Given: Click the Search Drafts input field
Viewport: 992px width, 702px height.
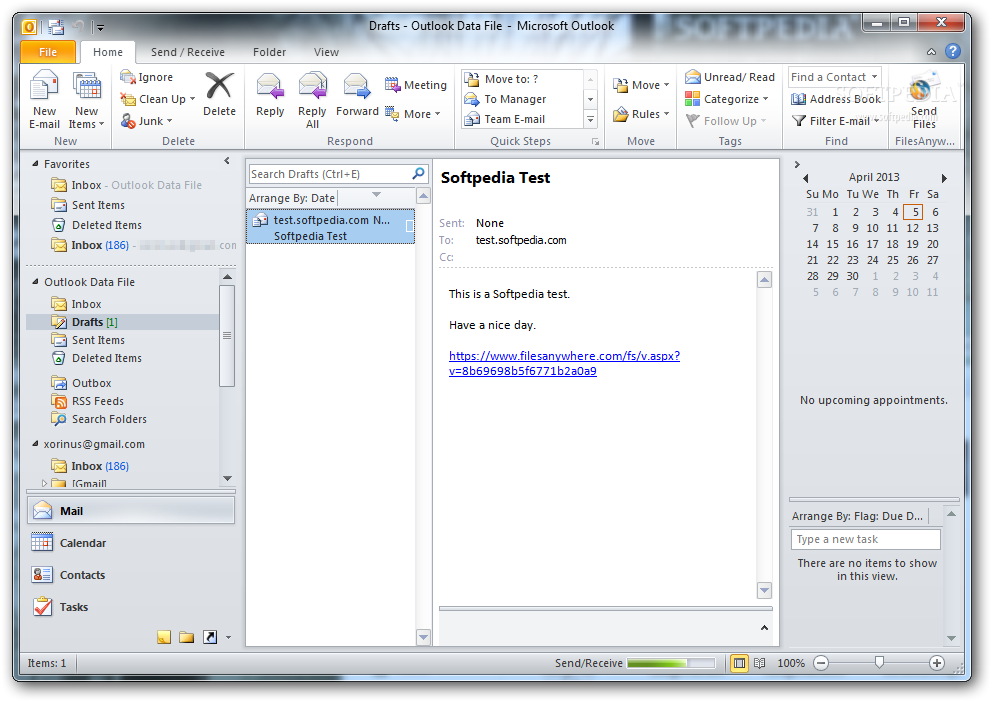Looking at the screenshot, I should pyautogui.click(x=330, y=174).
